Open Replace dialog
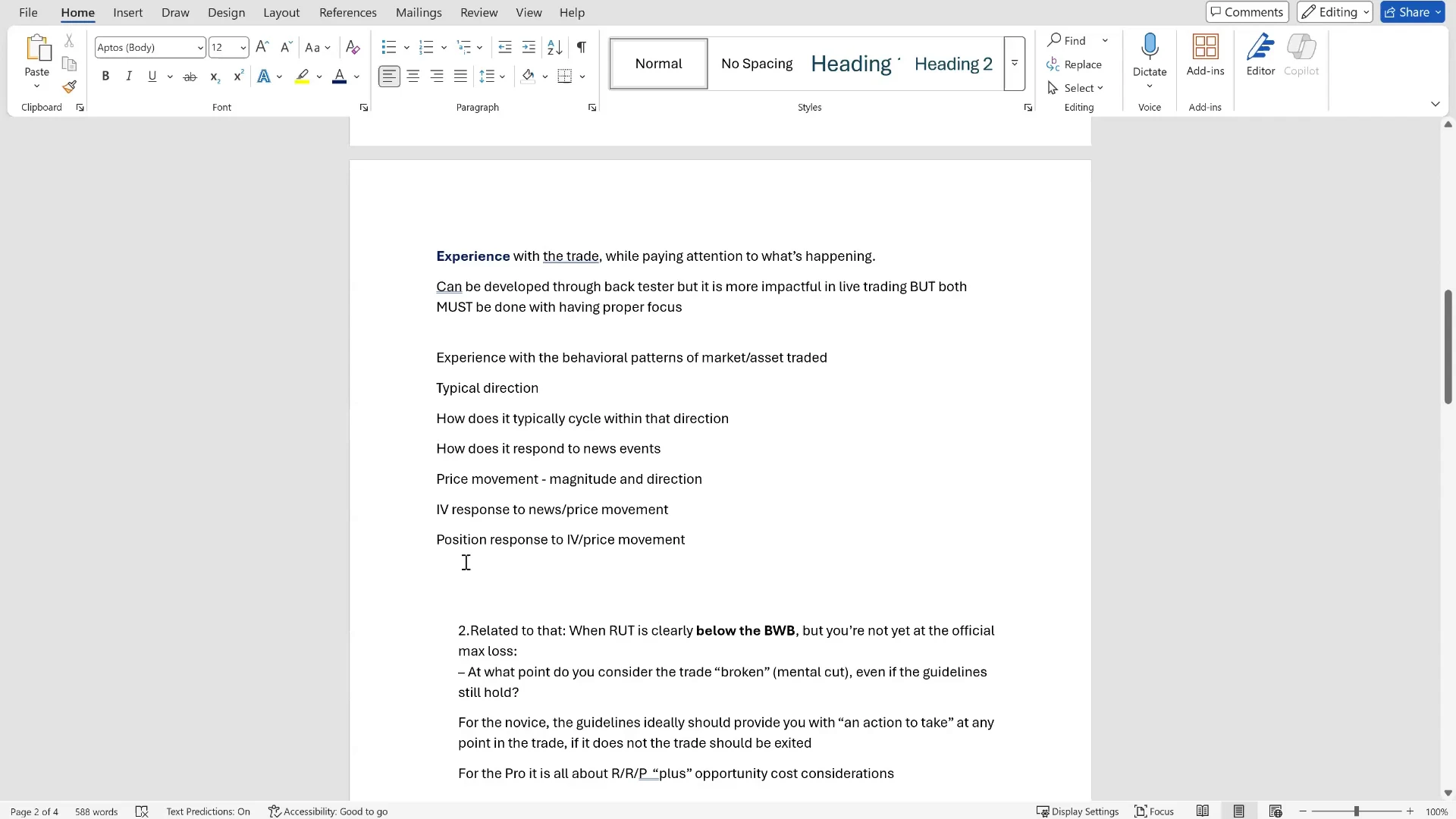 (x=1075, y=64)
